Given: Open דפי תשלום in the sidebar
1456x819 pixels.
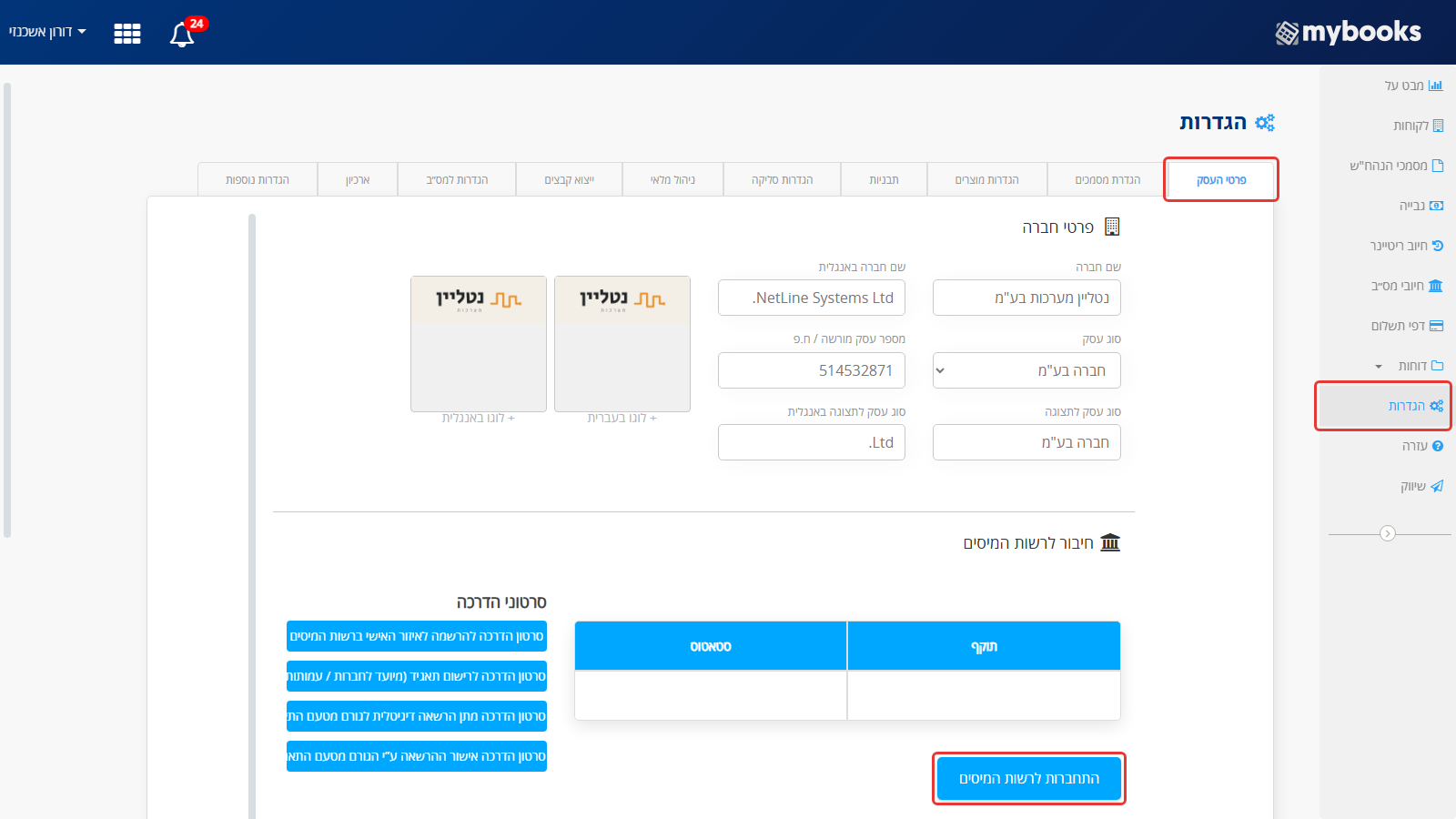Looking at the screenshot, I should [x=1407, y=326].
